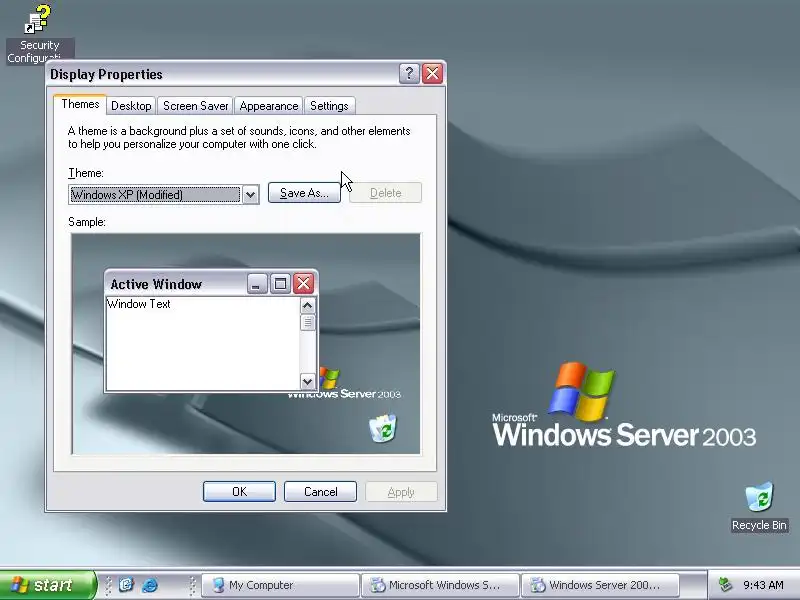Image resolution: width=800 pixels, height=600 pixels.
Task: Open the Settings tab
Action: 329,106
